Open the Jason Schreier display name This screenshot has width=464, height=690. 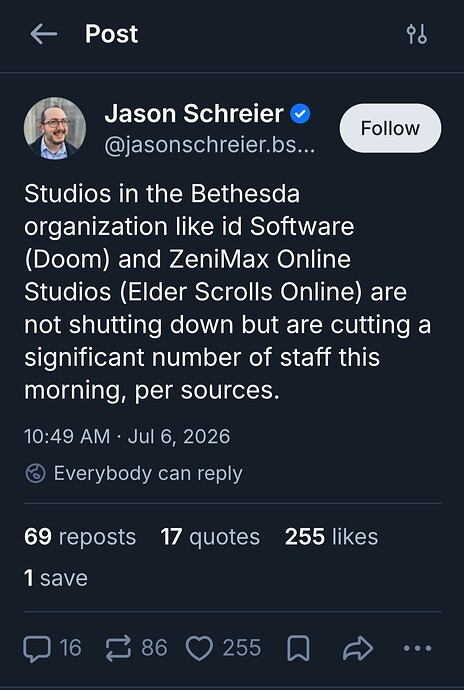pyautogui.click(x=194, y=114)
